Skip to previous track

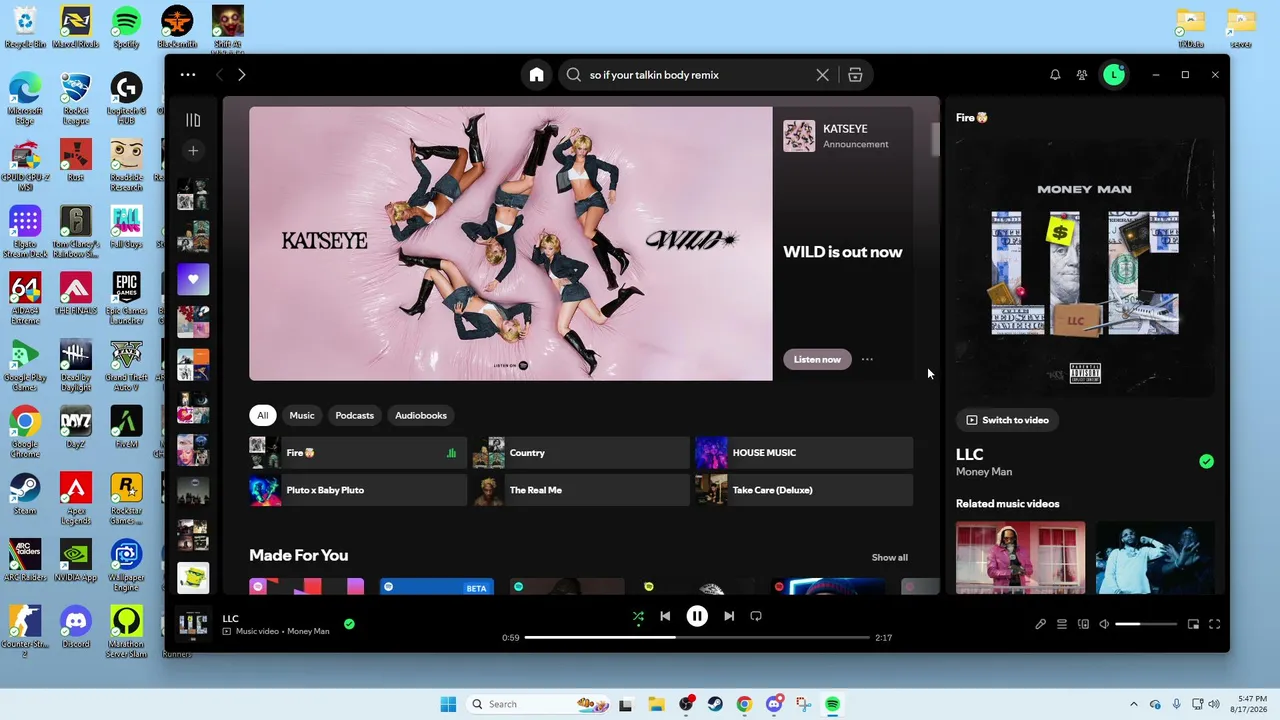[665, 617]
